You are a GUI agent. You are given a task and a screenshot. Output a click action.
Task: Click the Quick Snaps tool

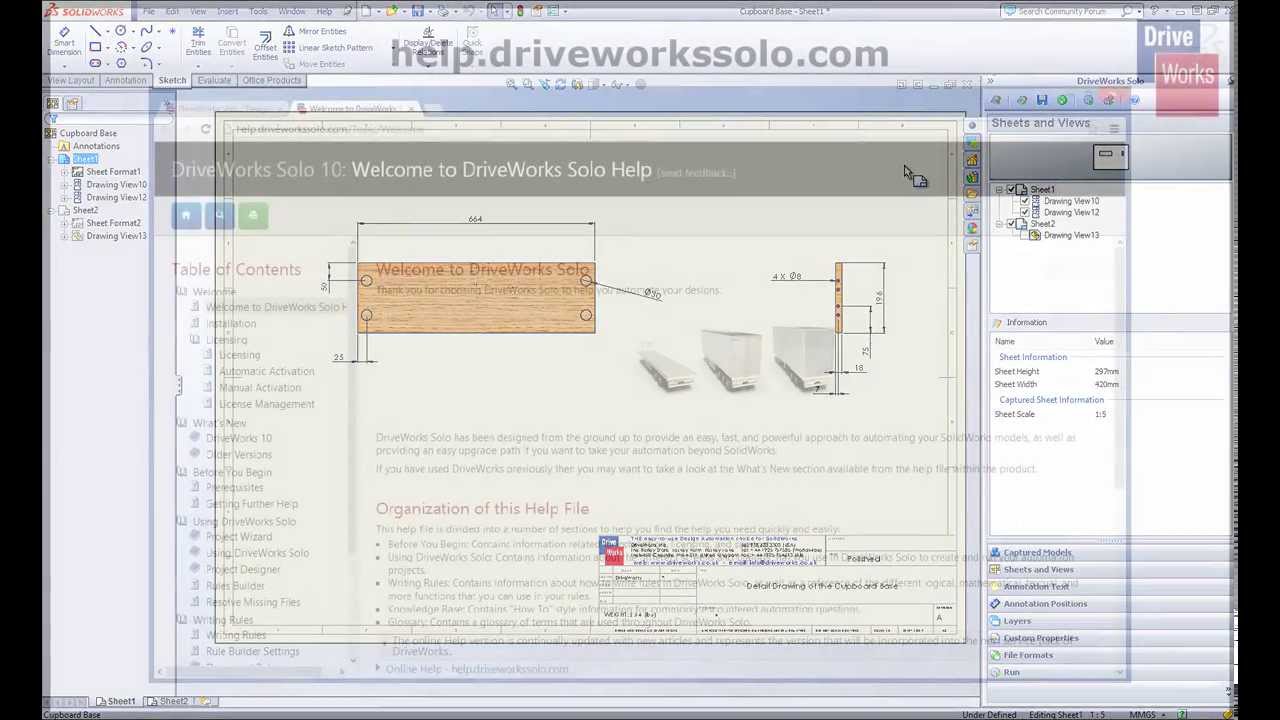pos(471,43)
